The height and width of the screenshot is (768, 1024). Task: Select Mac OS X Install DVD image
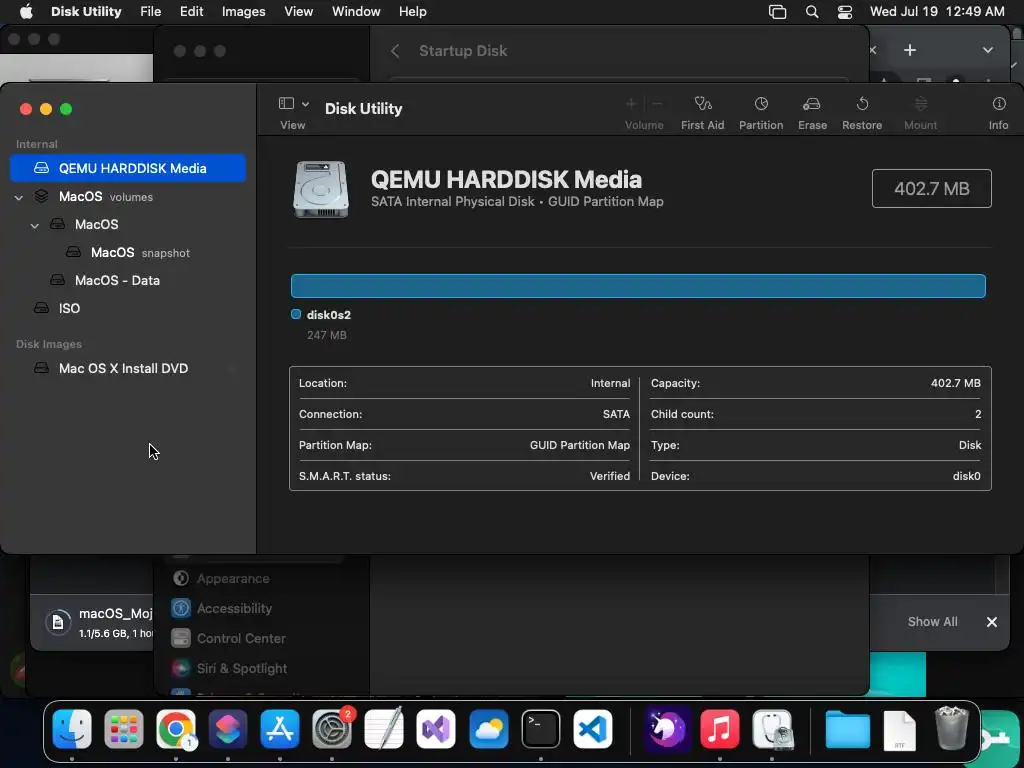coord(128,368)
